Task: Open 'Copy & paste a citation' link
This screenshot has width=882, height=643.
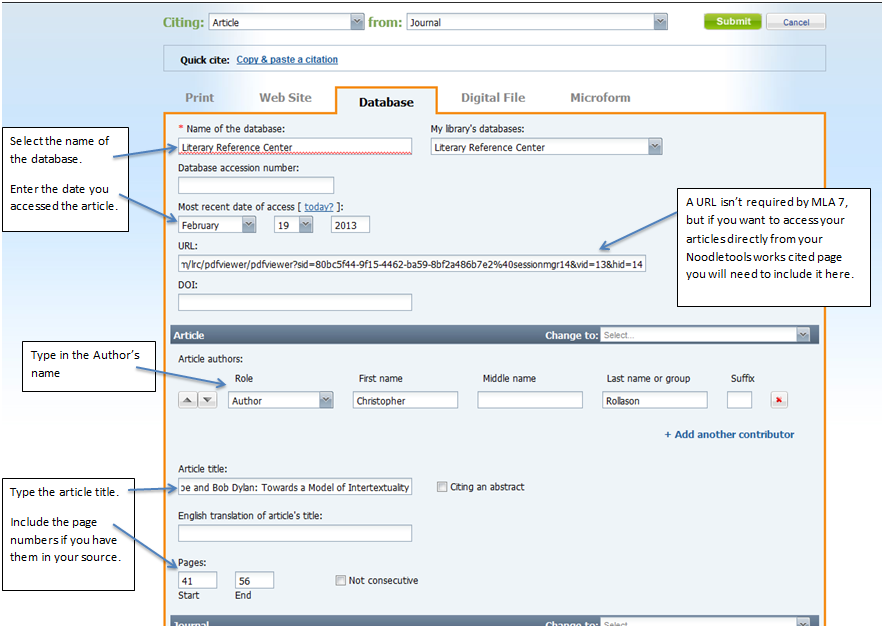Action: point(287,60)
